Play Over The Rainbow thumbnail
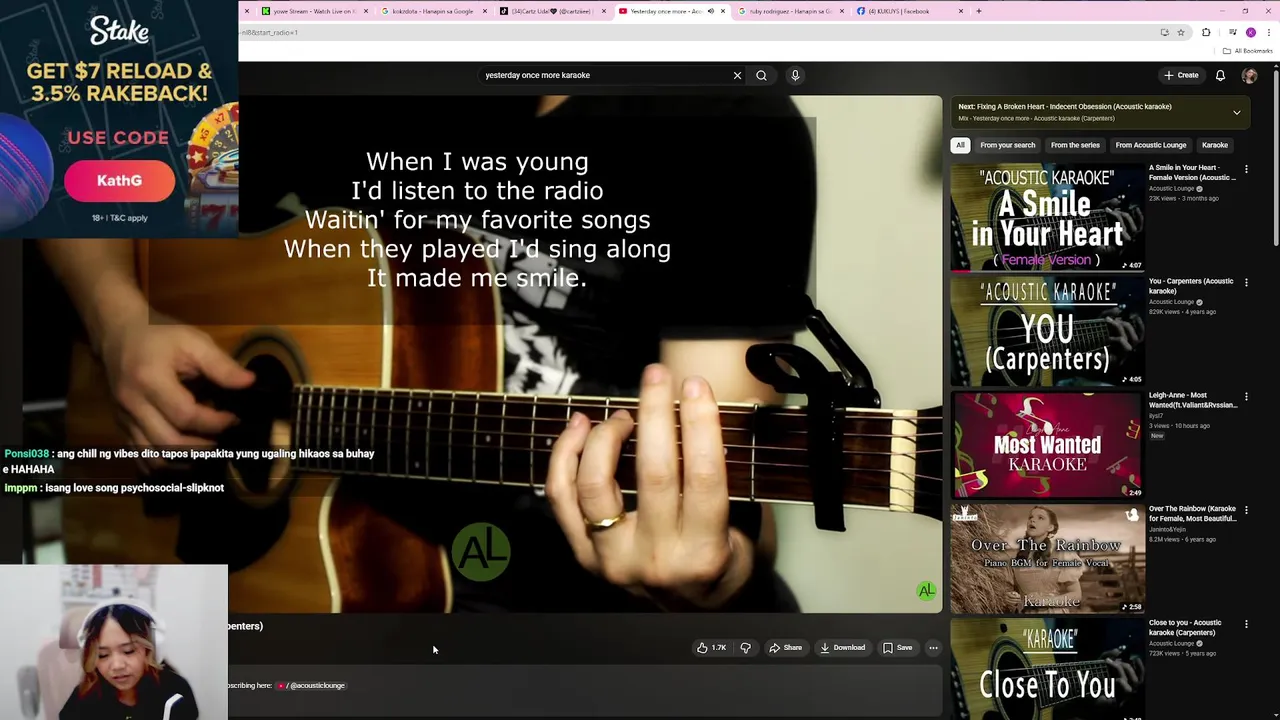Image resolution: width=1280 pixels, height=720 pixels. pos(1046,559)
